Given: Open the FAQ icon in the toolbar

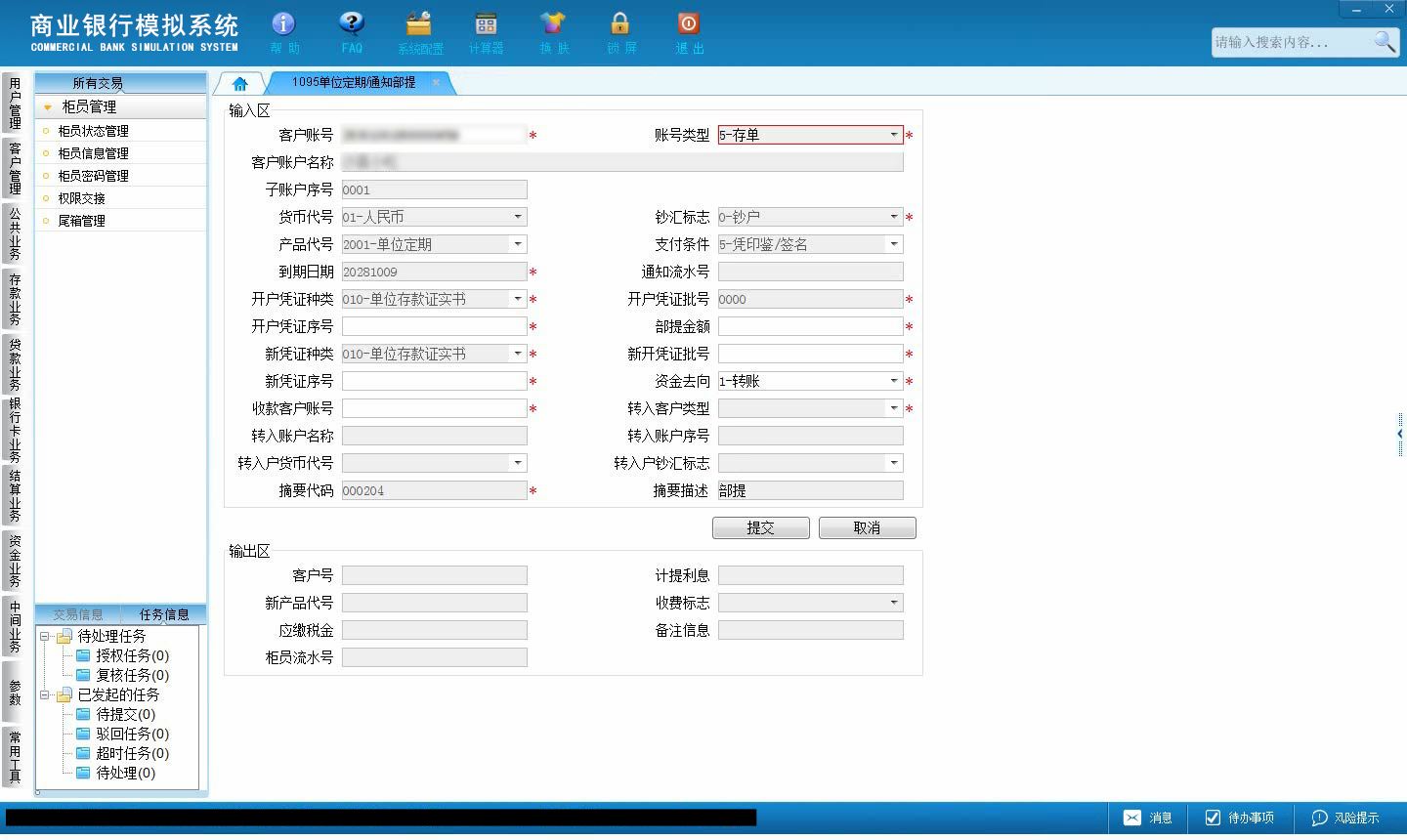Looking at the screenshot, I should pos(352,32).
